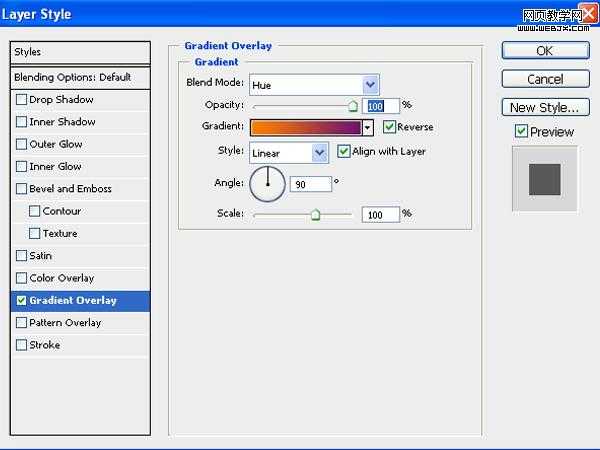Uncheck the Reverse checkbox

coord(390,128)
